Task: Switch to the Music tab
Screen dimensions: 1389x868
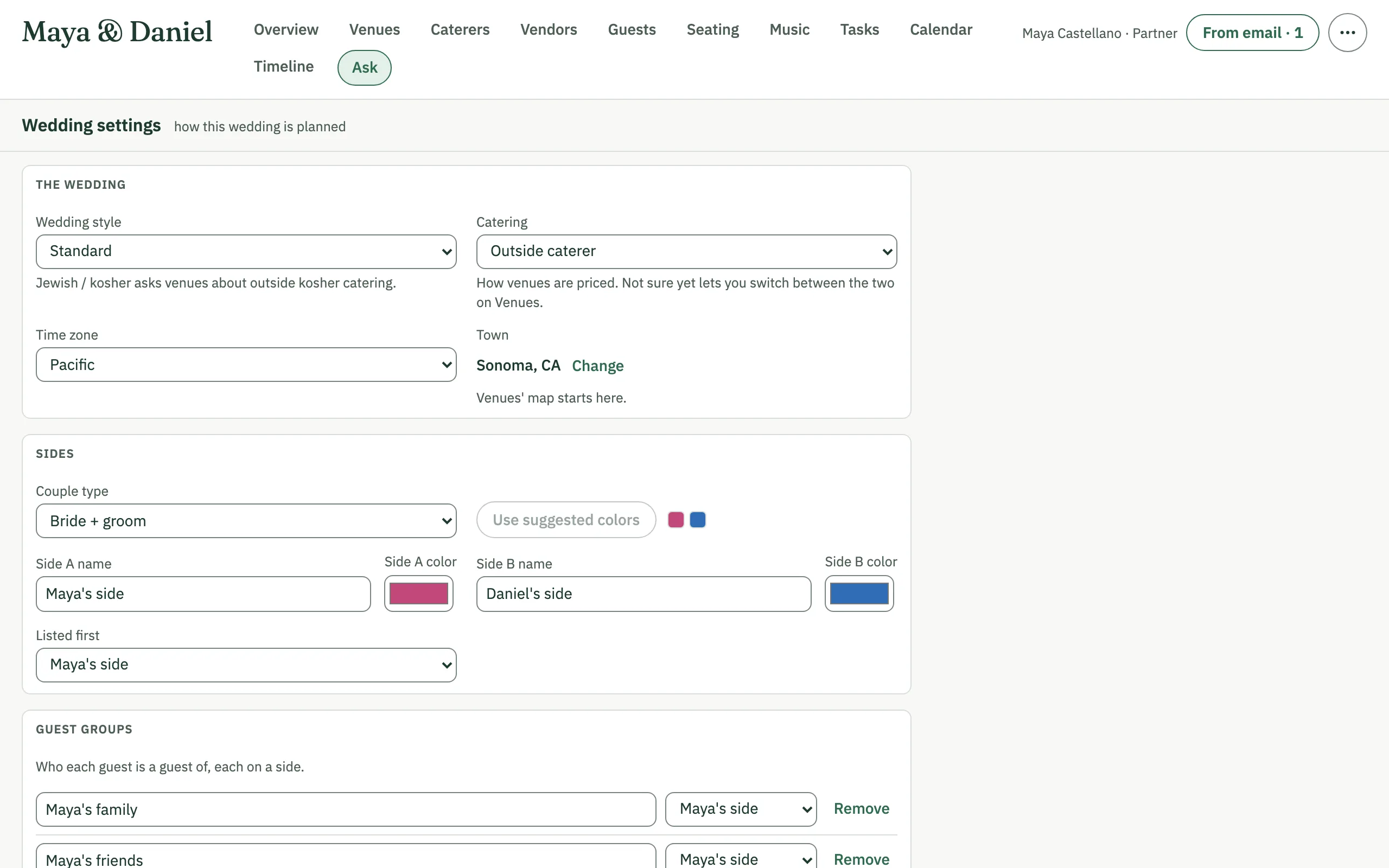Action: 789,30
